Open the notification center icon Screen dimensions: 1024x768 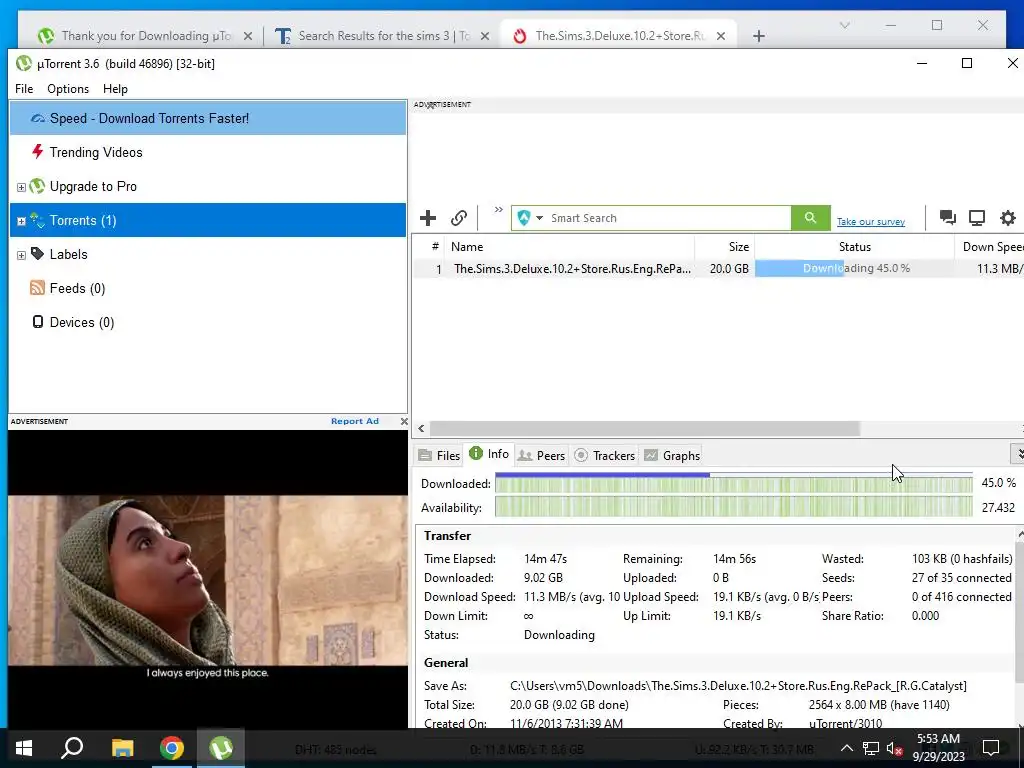[991, 748]
